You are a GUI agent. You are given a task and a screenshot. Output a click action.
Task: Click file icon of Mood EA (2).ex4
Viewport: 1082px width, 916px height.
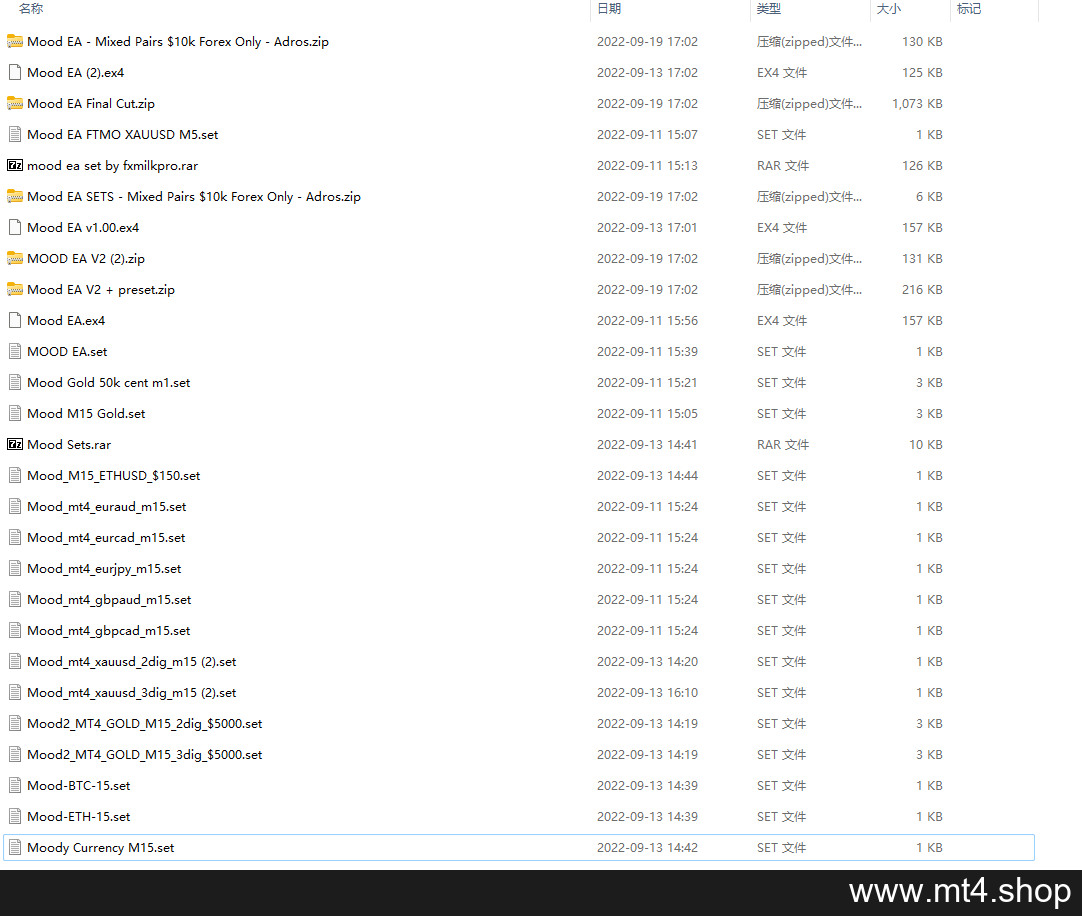[14, 72]
